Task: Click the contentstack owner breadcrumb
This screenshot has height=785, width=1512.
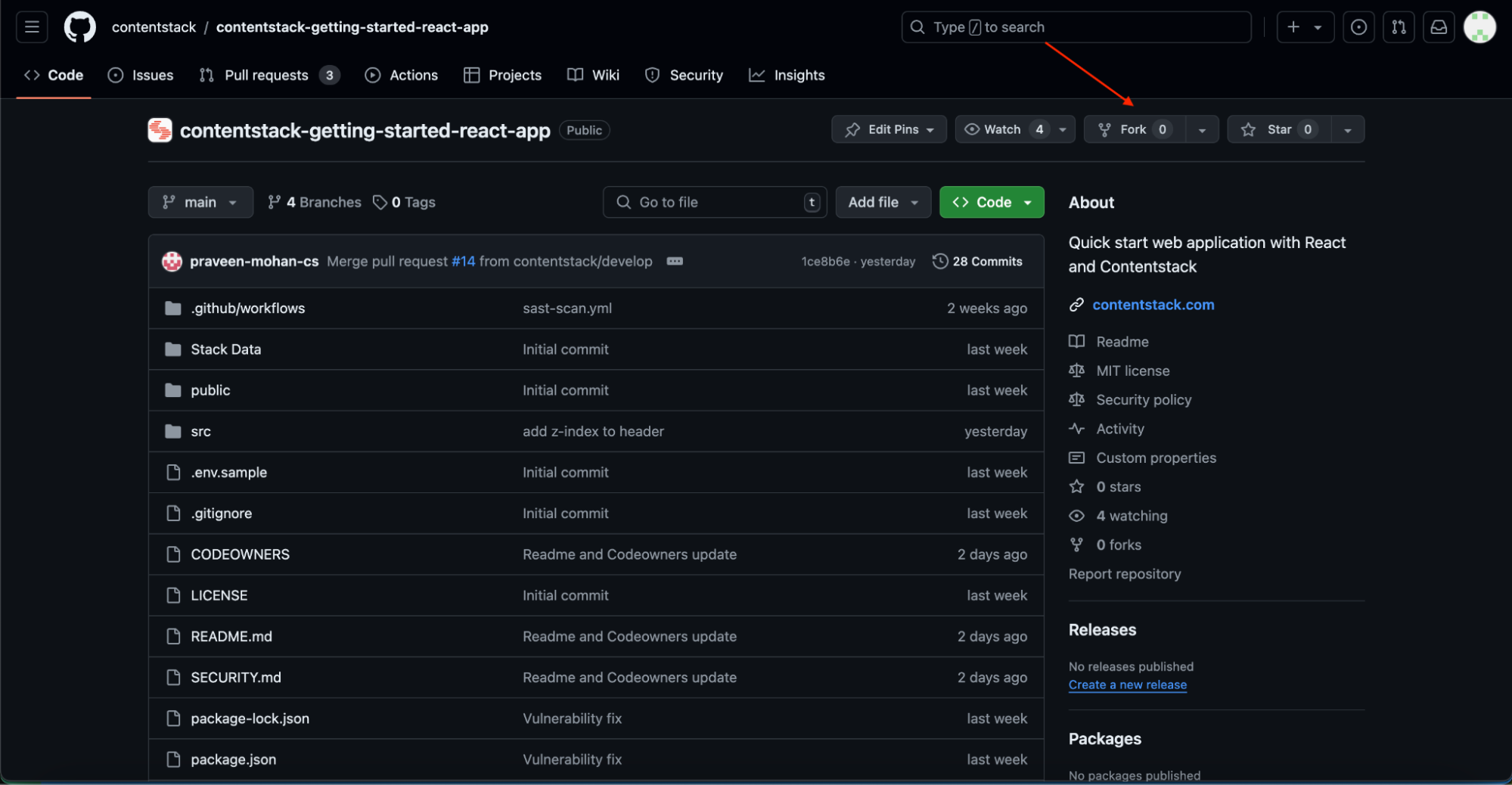Action: click(154, 27)
